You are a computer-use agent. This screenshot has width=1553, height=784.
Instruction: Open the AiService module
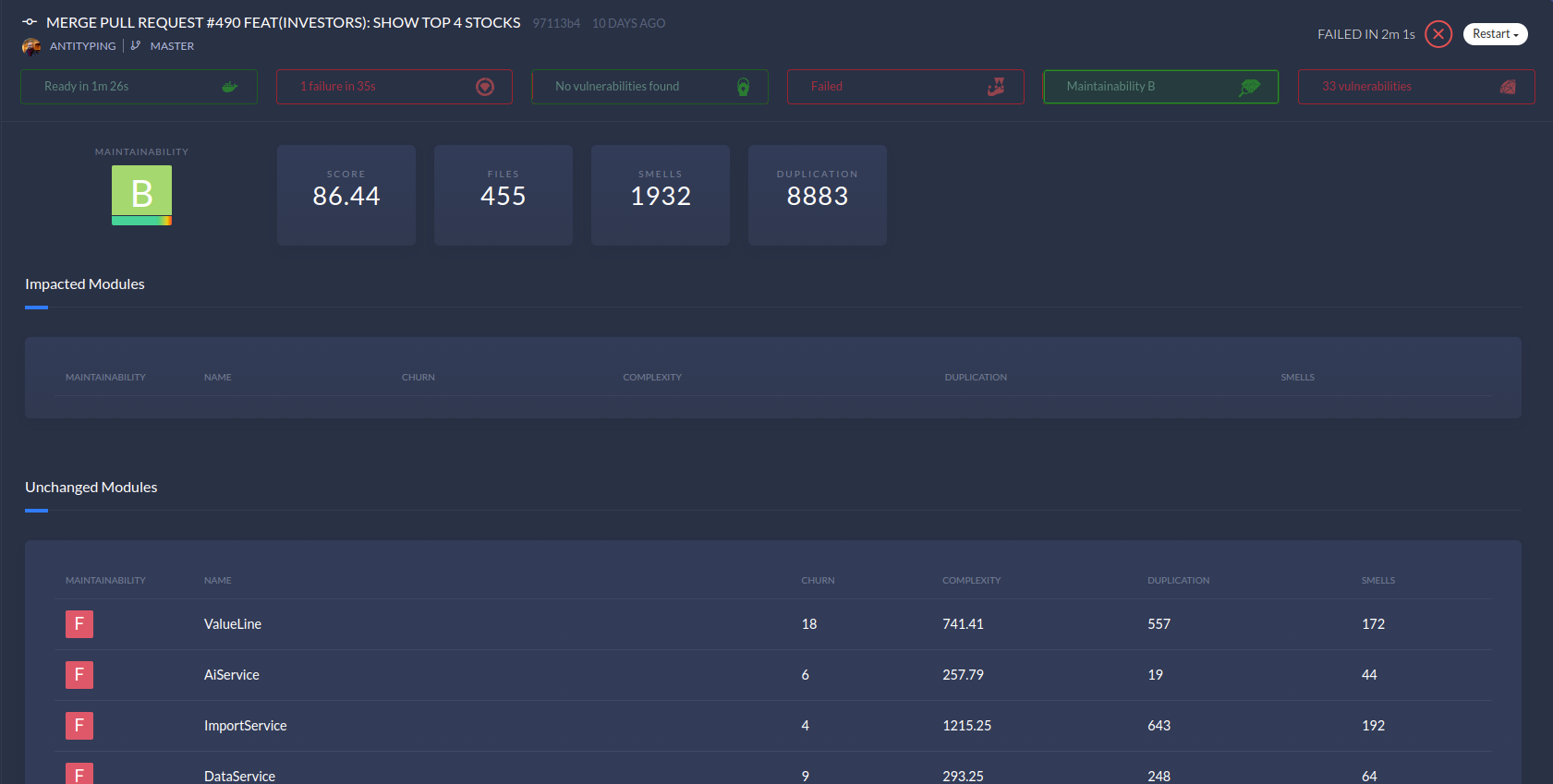click(232, 675)
